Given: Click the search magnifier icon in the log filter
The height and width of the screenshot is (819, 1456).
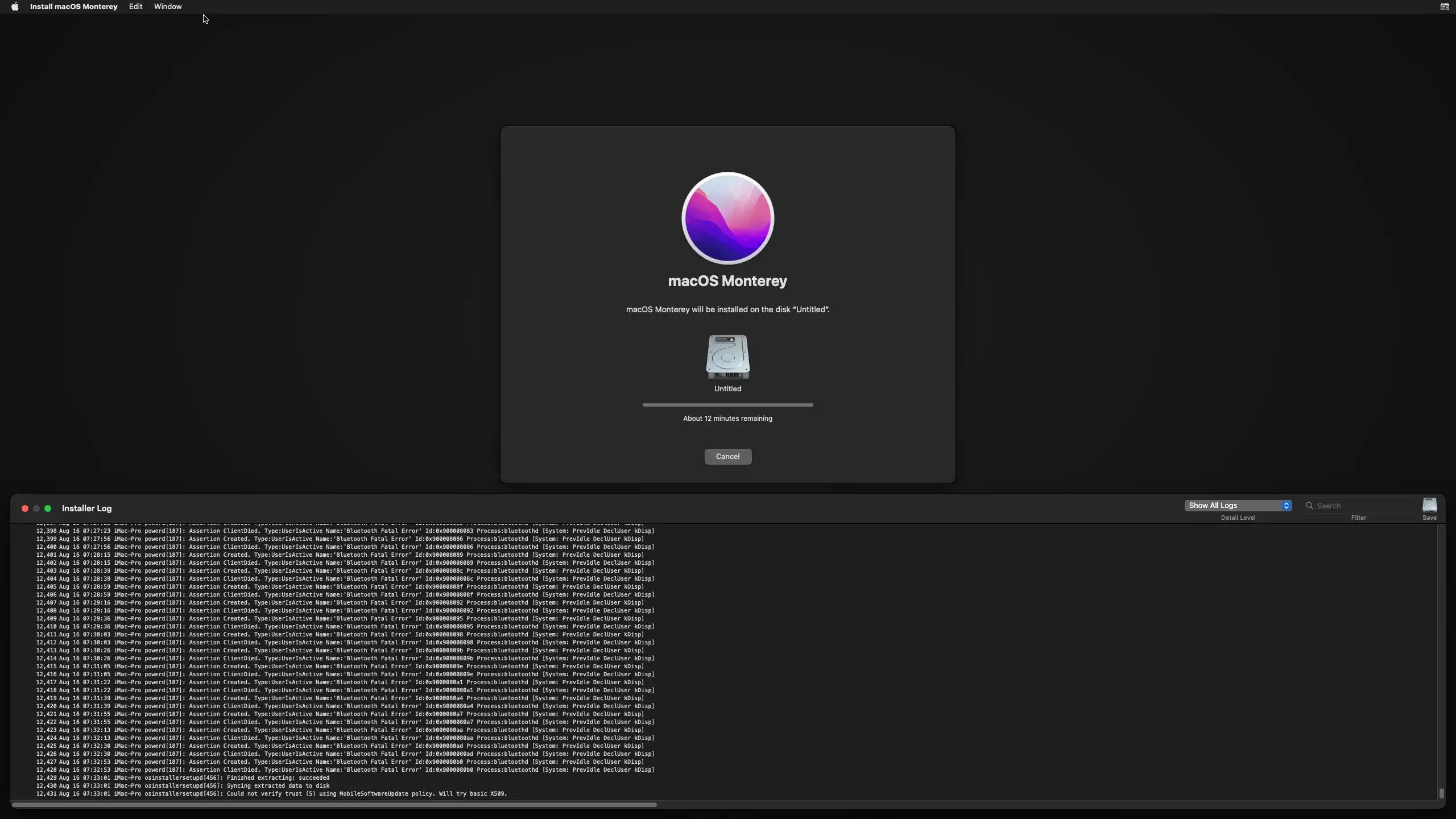Looking at the screenshot, I should pyautogui.click(x=1309, y=506).
